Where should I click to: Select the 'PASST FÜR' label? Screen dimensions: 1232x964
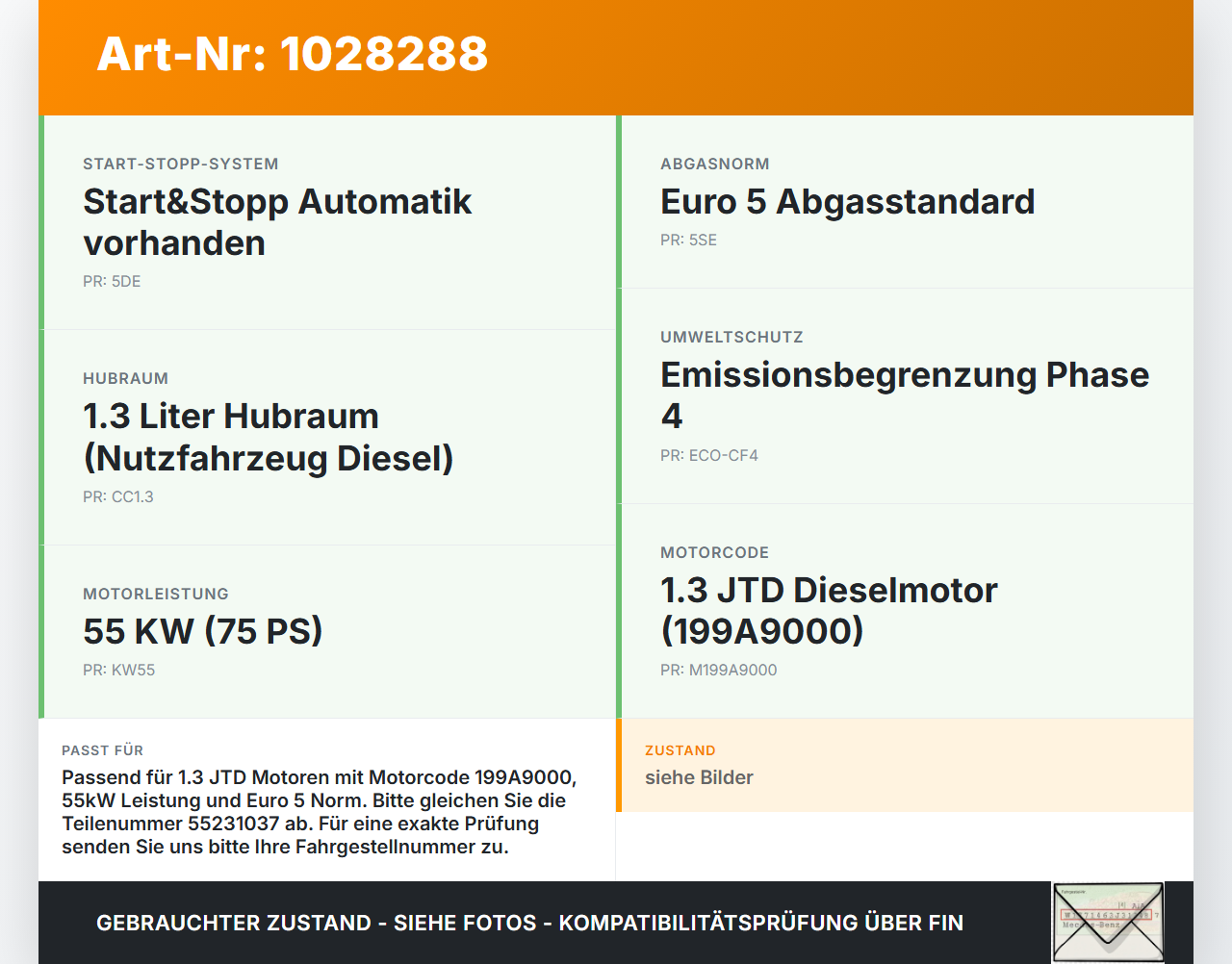[102, 750]
